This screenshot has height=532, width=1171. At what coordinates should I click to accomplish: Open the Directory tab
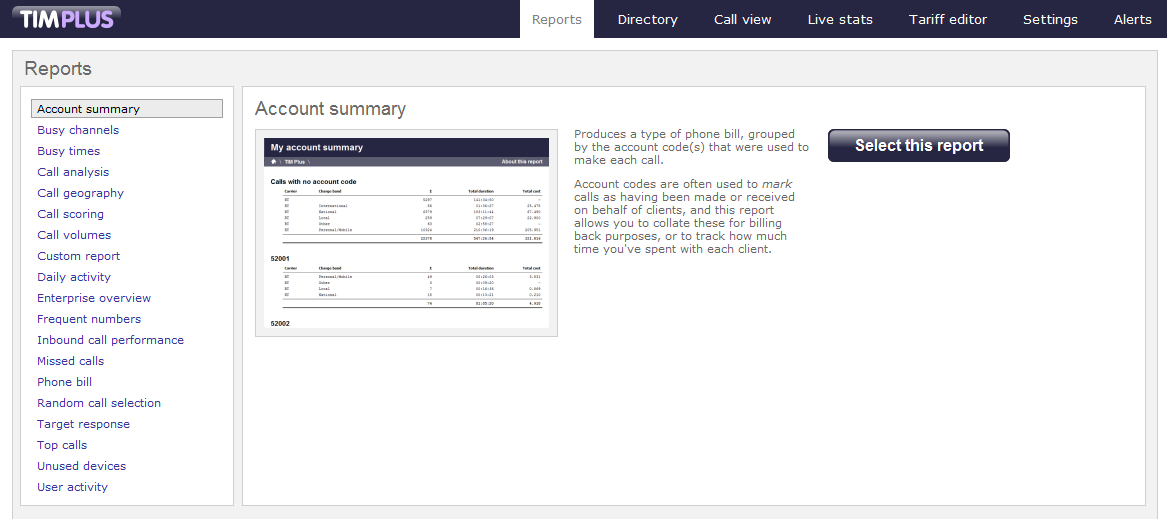tap(647, 19)
